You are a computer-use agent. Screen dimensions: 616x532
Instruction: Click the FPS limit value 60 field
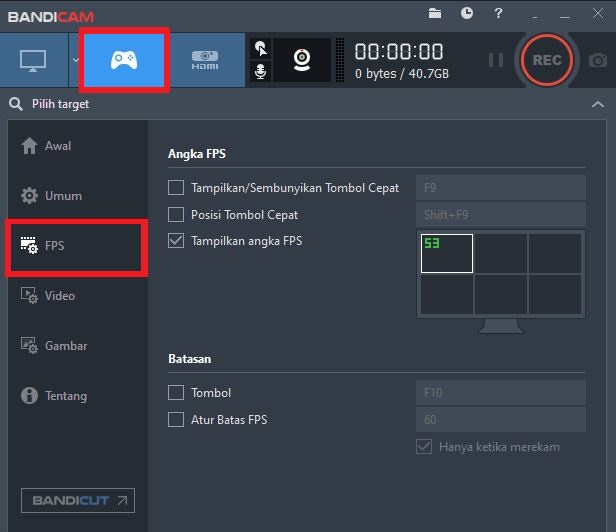(501, 420)
